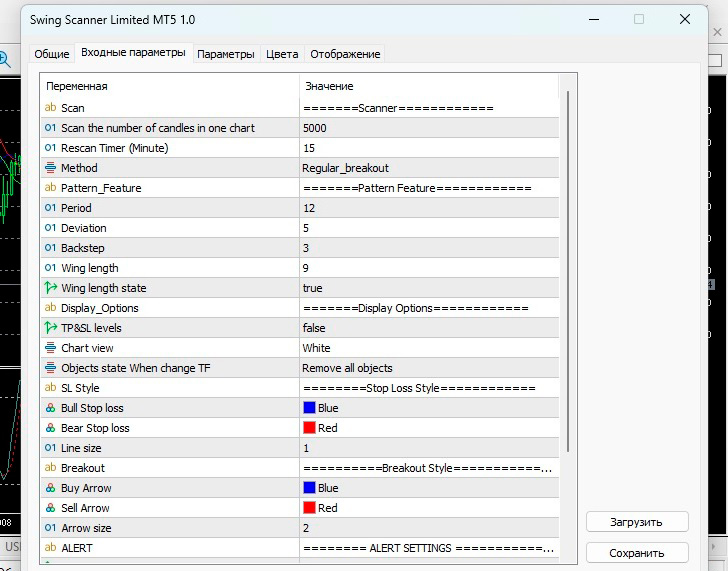
Task: Click the Method row enum icon
Action: point(51,168)
